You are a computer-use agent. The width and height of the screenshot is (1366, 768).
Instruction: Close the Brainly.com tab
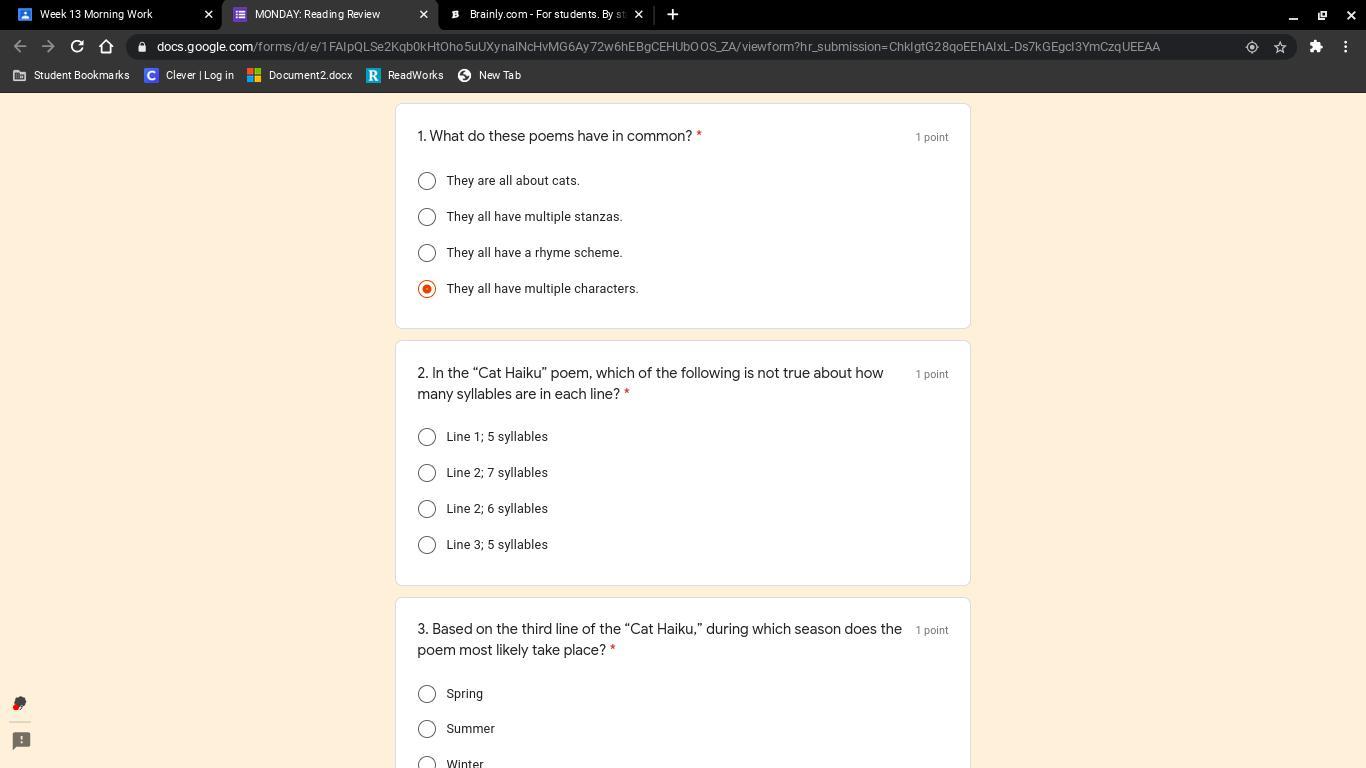tap(638, 14)
